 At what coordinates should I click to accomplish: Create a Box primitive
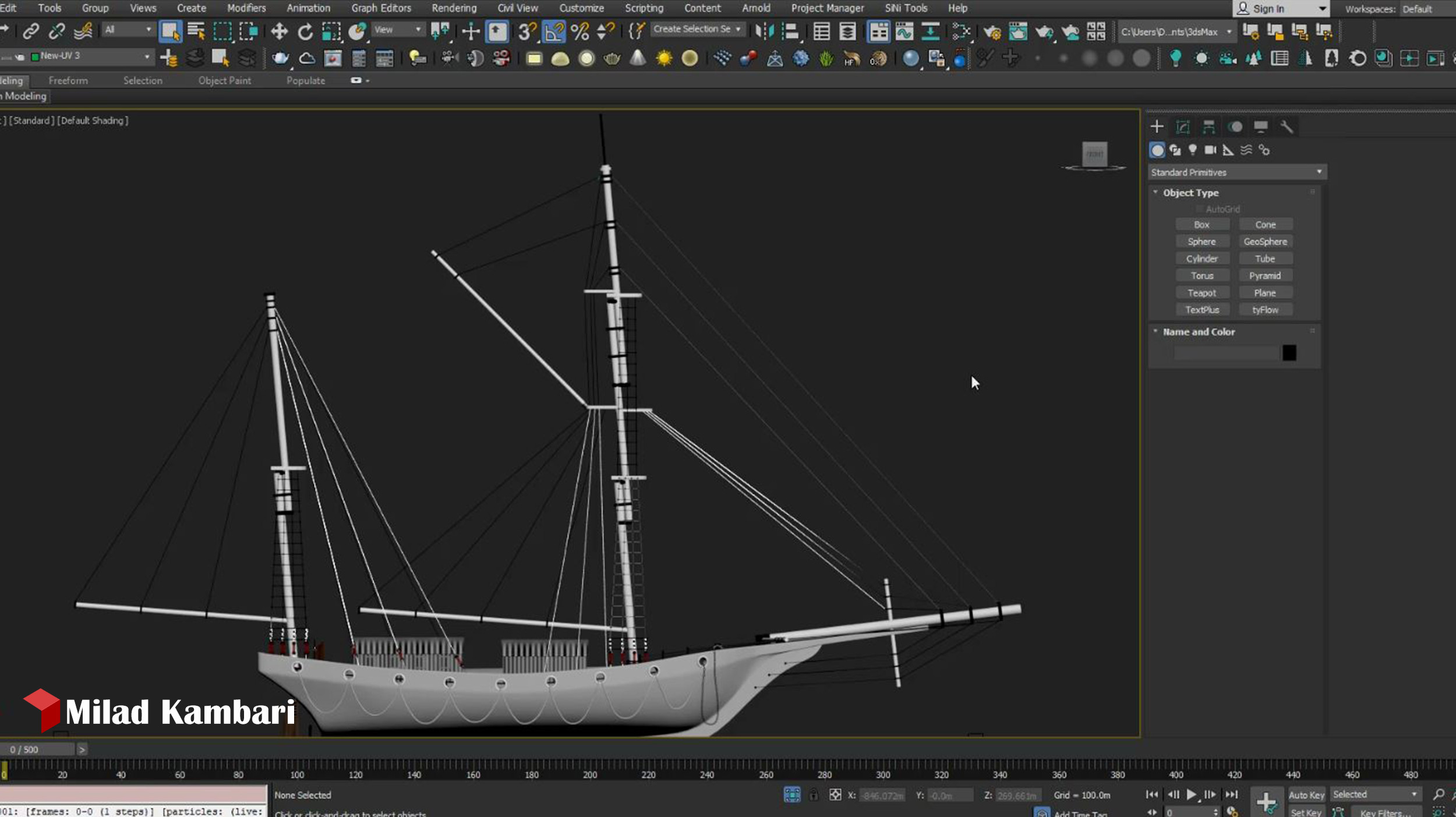point(1202,225)
